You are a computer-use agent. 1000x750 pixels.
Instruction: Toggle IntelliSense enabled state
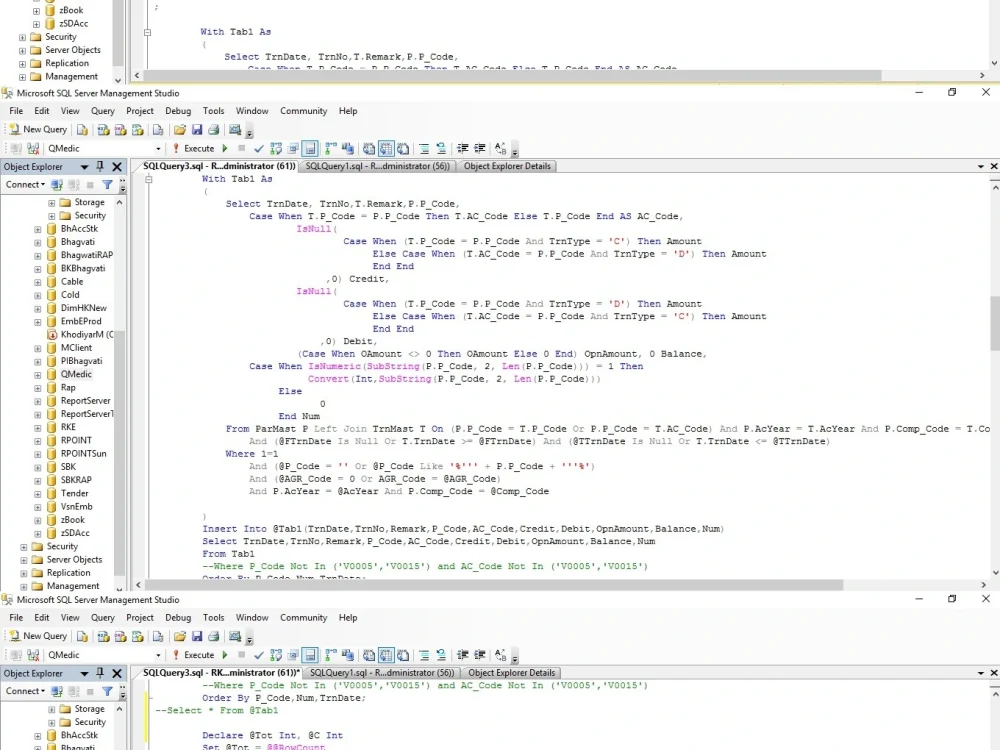click(309, 147)
